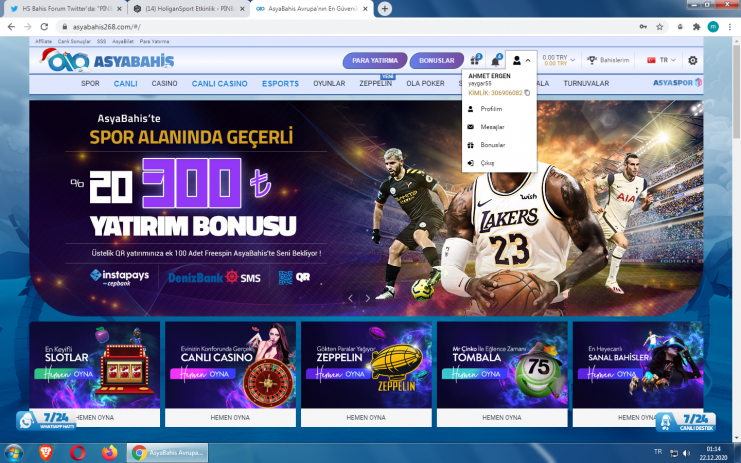Click the spor yatırım bonusu banner
741x463 pixels.
coord(366,208)
